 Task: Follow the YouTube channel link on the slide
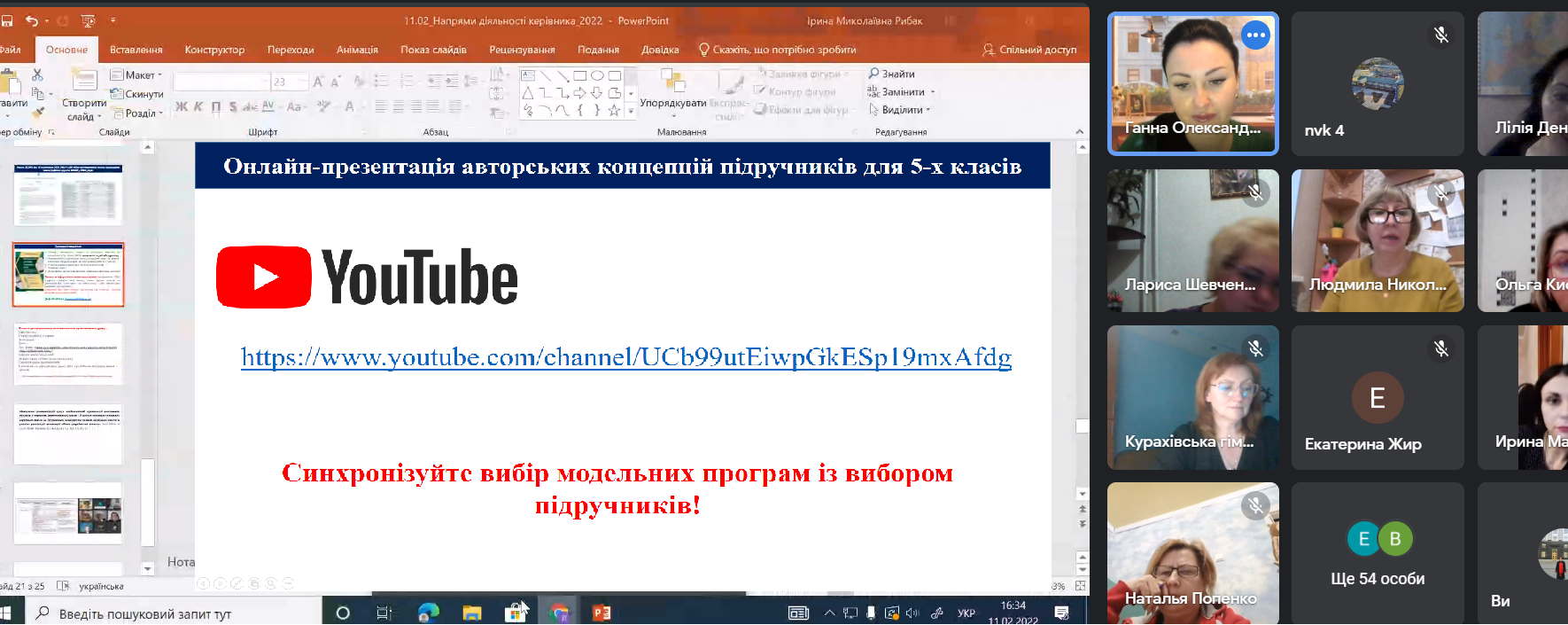pyautogui.click(x=626, y=357)
